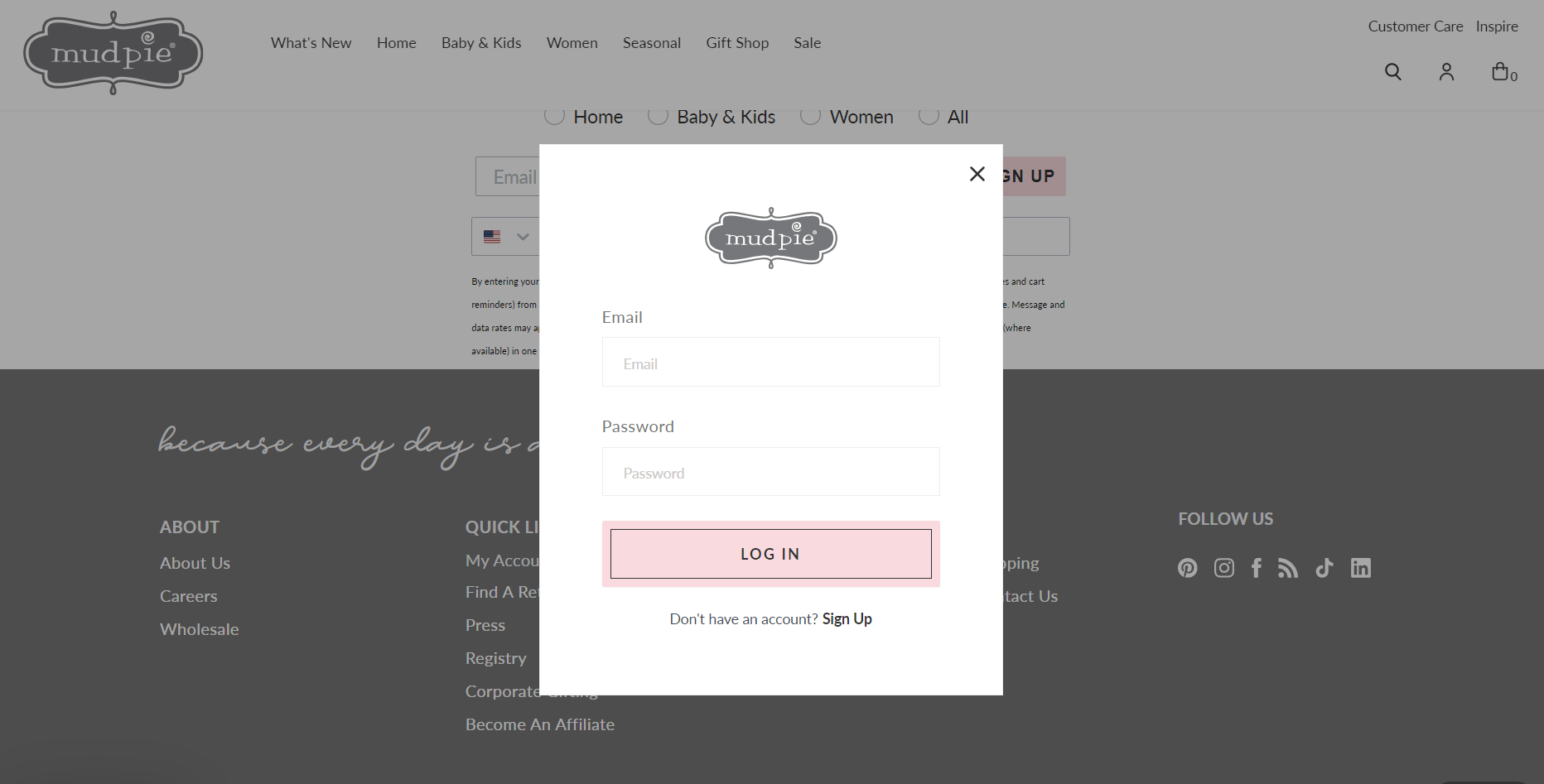1544x784 pixels.
Task: Click the account profile icon
Action: (x=1446, y=72)
